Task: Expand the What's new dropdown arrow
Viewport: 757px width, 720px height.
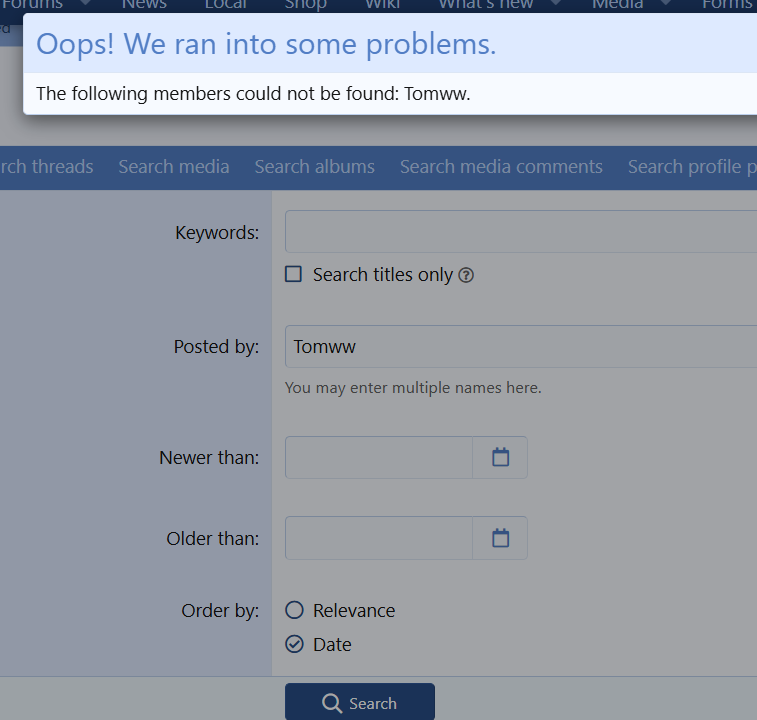Action: tap(557, 4)
